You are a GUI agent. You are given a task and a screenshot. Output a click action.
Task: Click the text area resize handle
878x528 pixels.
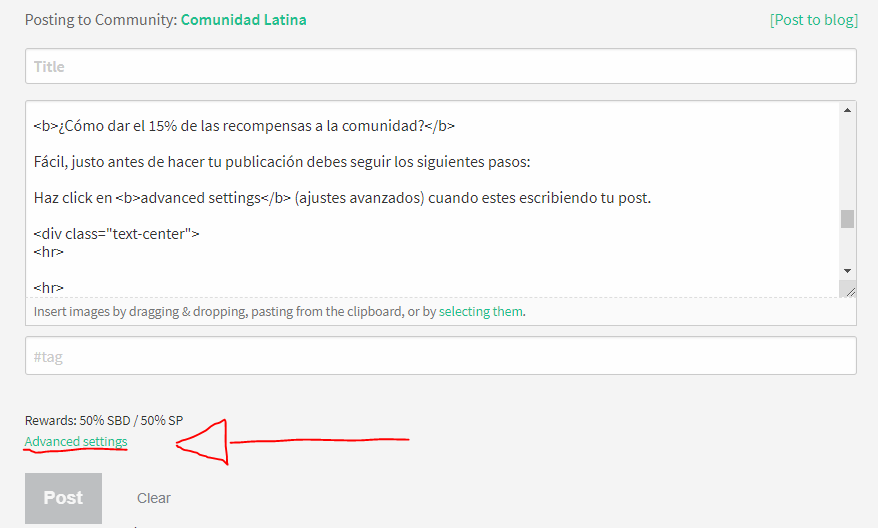(x=850, y=291)
